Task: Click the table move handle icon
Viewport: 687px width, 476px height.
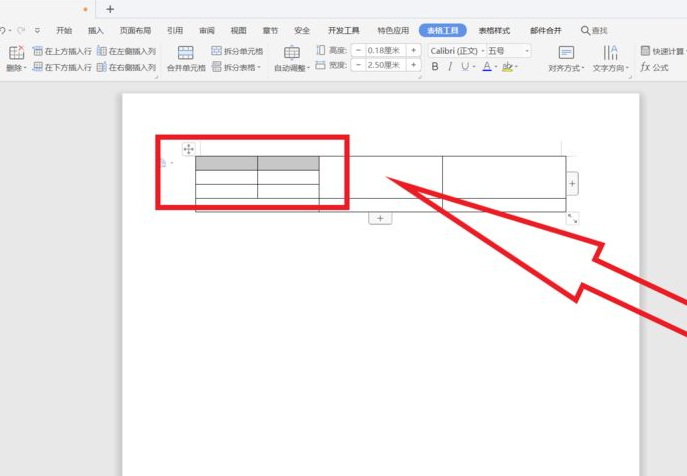Action: click(x=188, y=148)
